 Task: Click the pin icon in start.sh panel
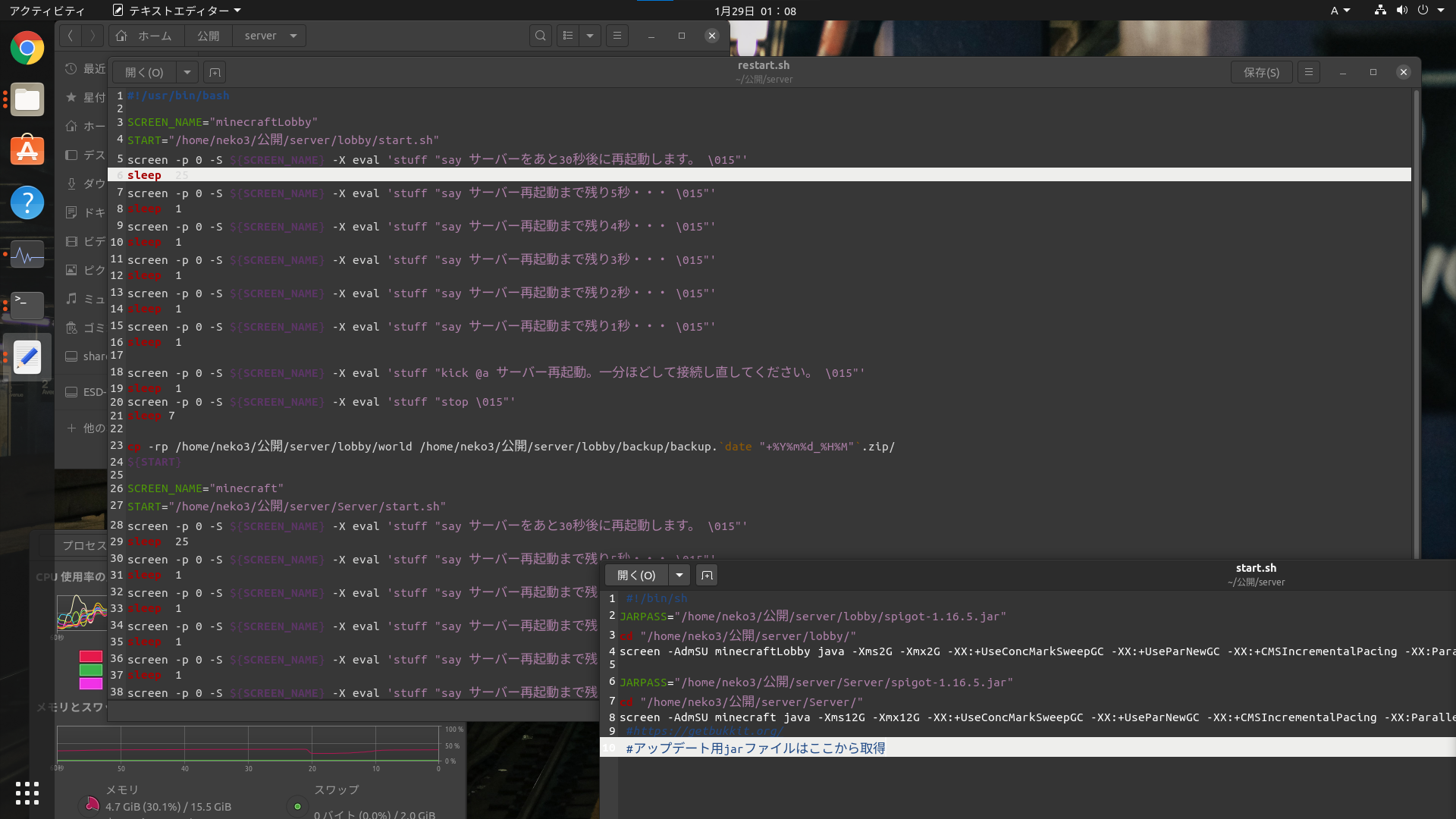[707, 575]
